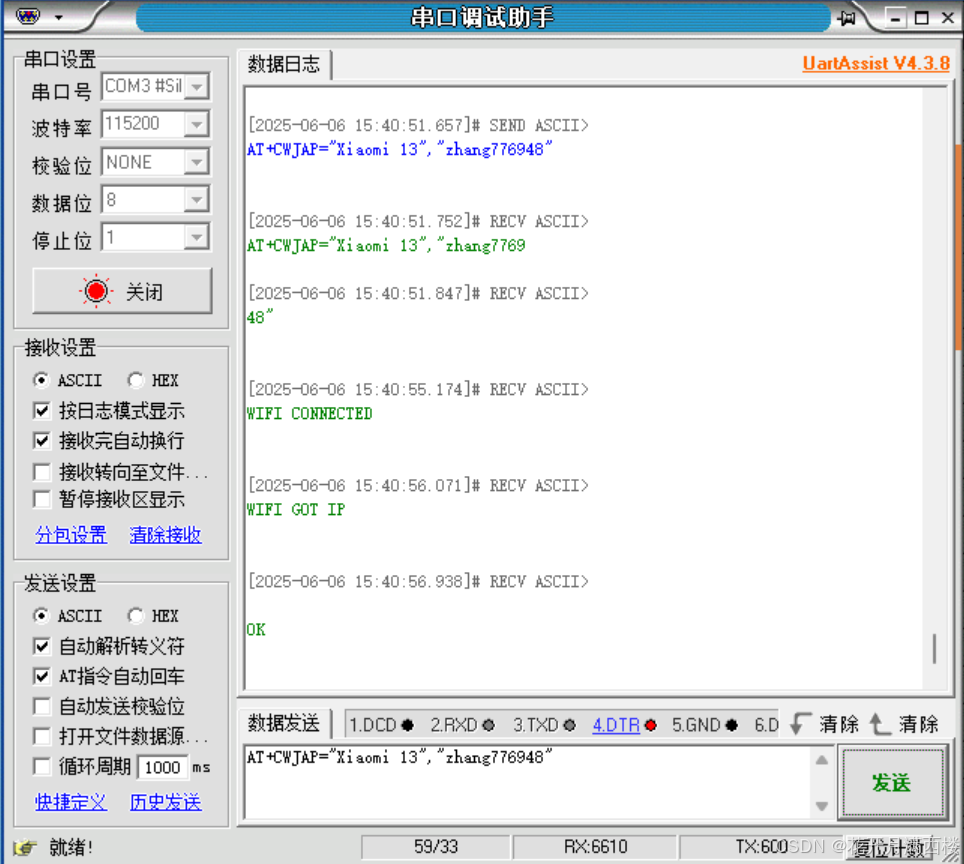Expand the stop bits 1 dropdown
This screenshot has width=964, height=864.
pyautogui.click(x=197, y=237)
